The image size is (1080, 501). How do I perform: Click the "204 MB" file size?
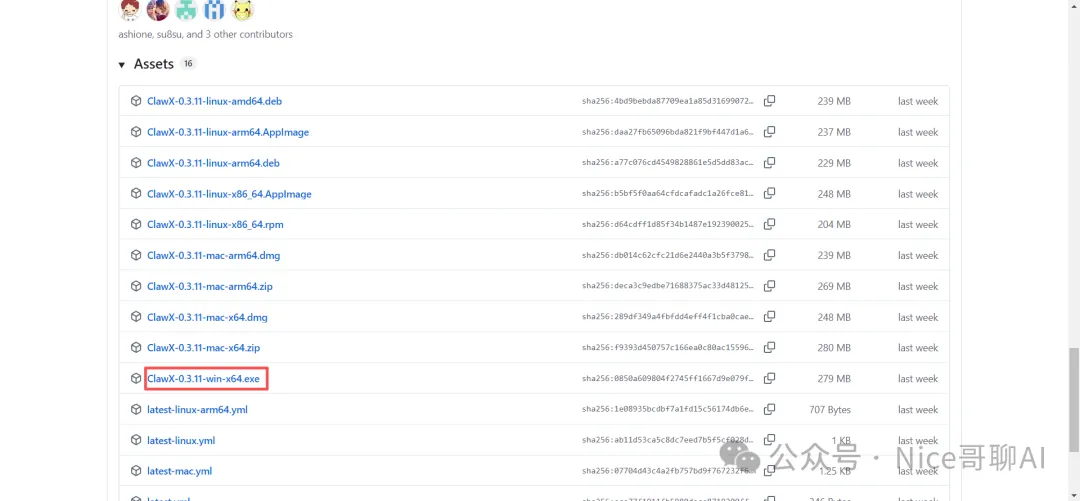click(833, 225)
